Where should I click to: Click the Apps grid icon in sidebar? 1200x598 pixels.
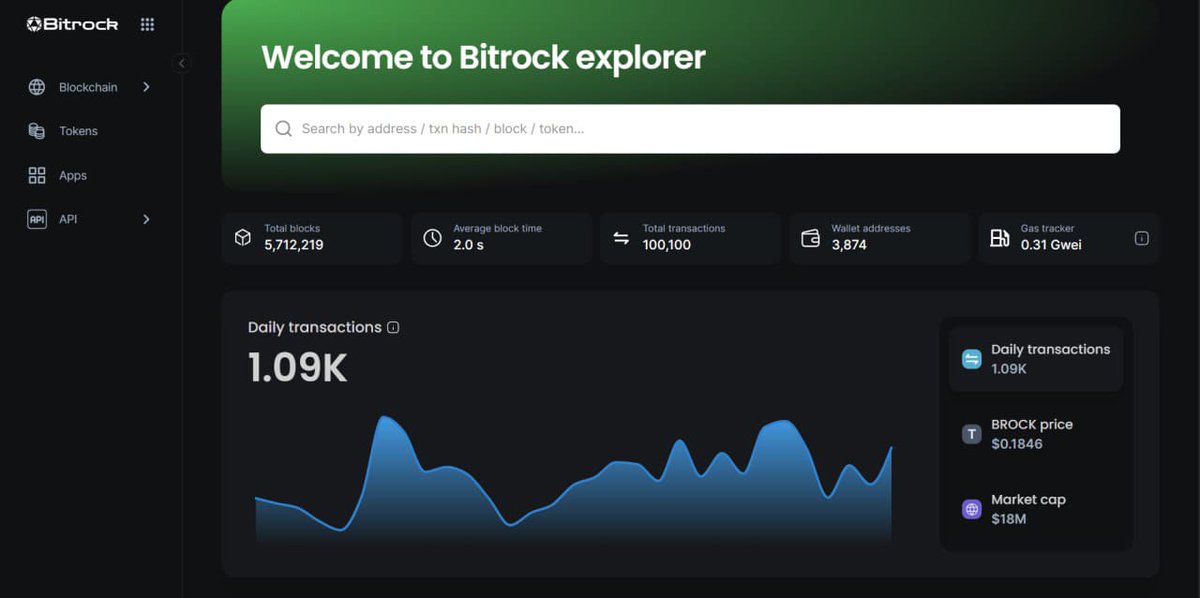[37, 175]
